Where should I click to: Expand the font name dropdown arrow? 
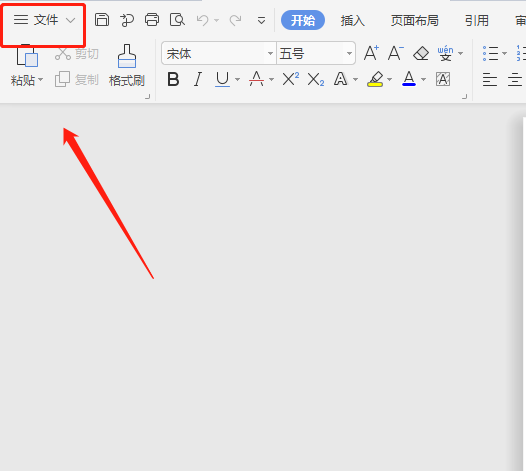tap(270, 53)
